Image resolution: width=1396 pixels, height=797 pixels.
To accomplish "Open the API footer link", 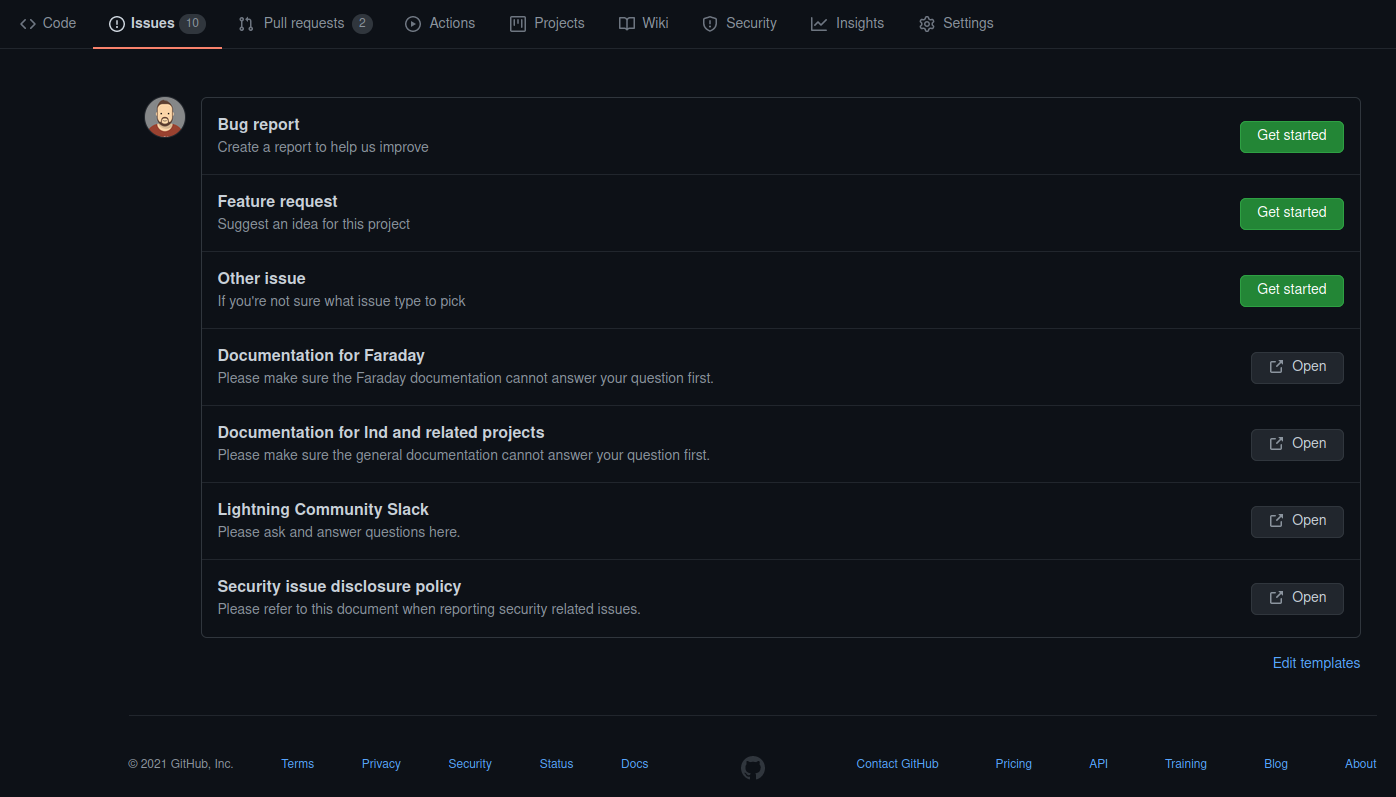I will pyautogui.click(x=1098, y=764).
